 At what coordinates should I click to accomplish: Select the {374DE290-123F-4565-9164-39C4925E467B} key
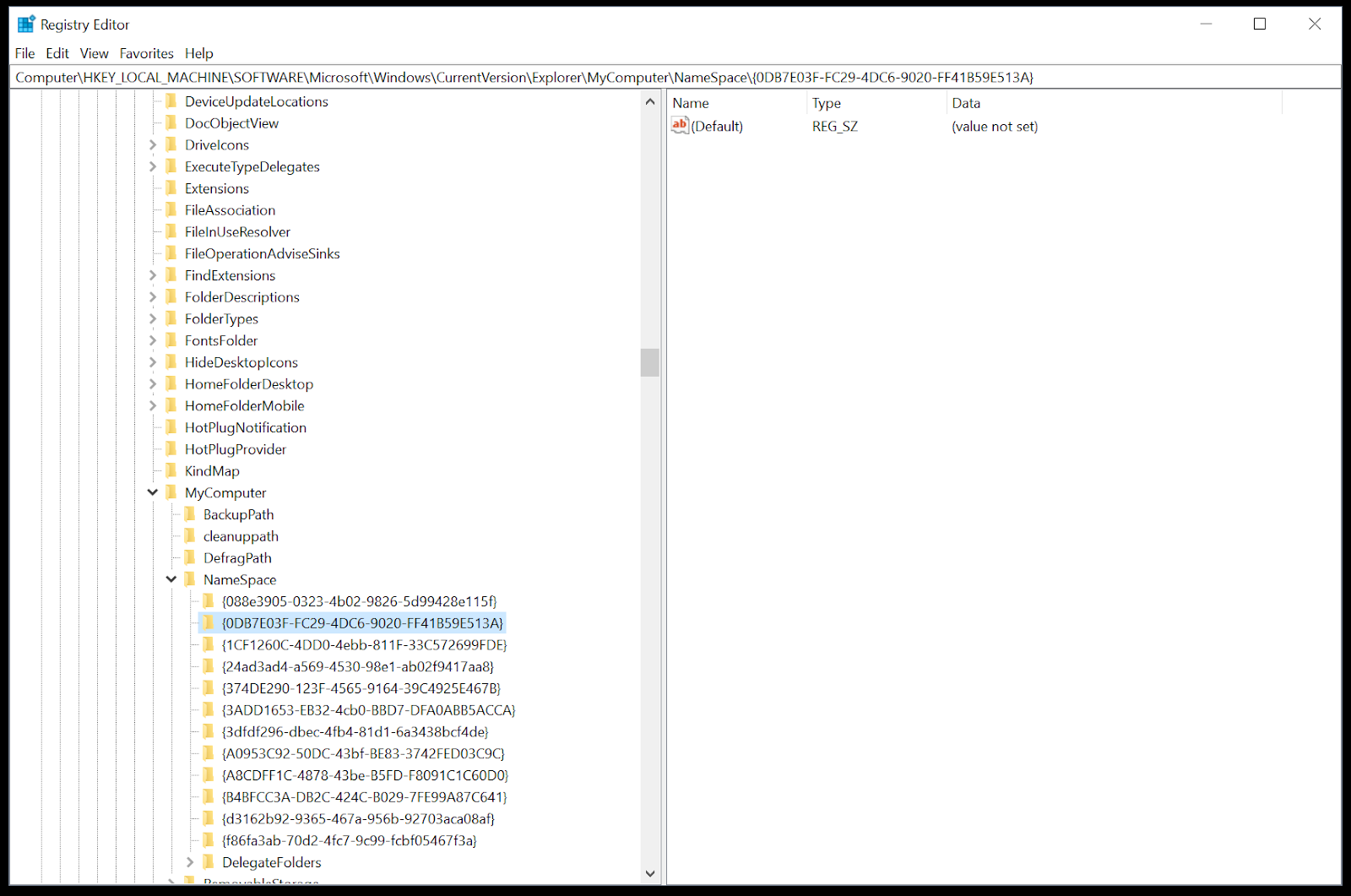[361, 688]
